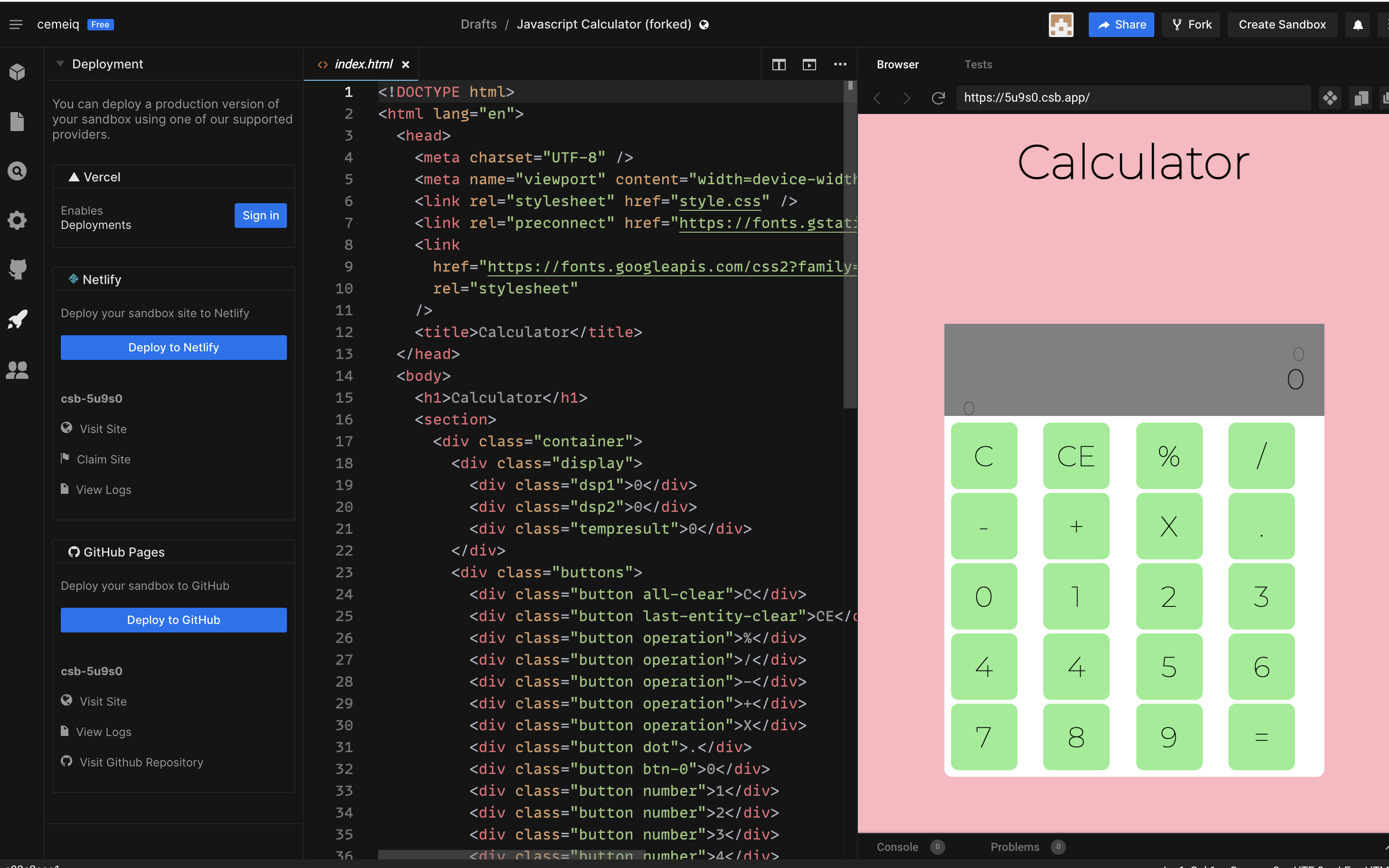Open the Search icon in sidebar
Screen dimensions: 1389x868
pos(17,171)
